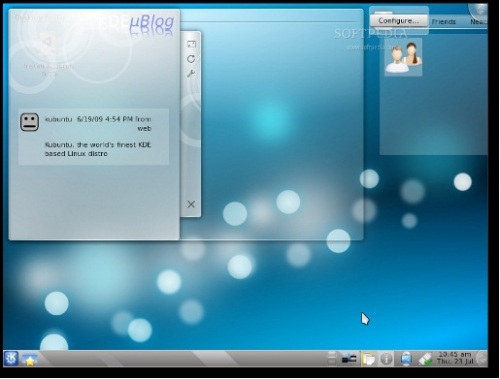Click the kubuntu user avatar face icon
Viewport: 500px width, 379px height.
click(30, 122)
